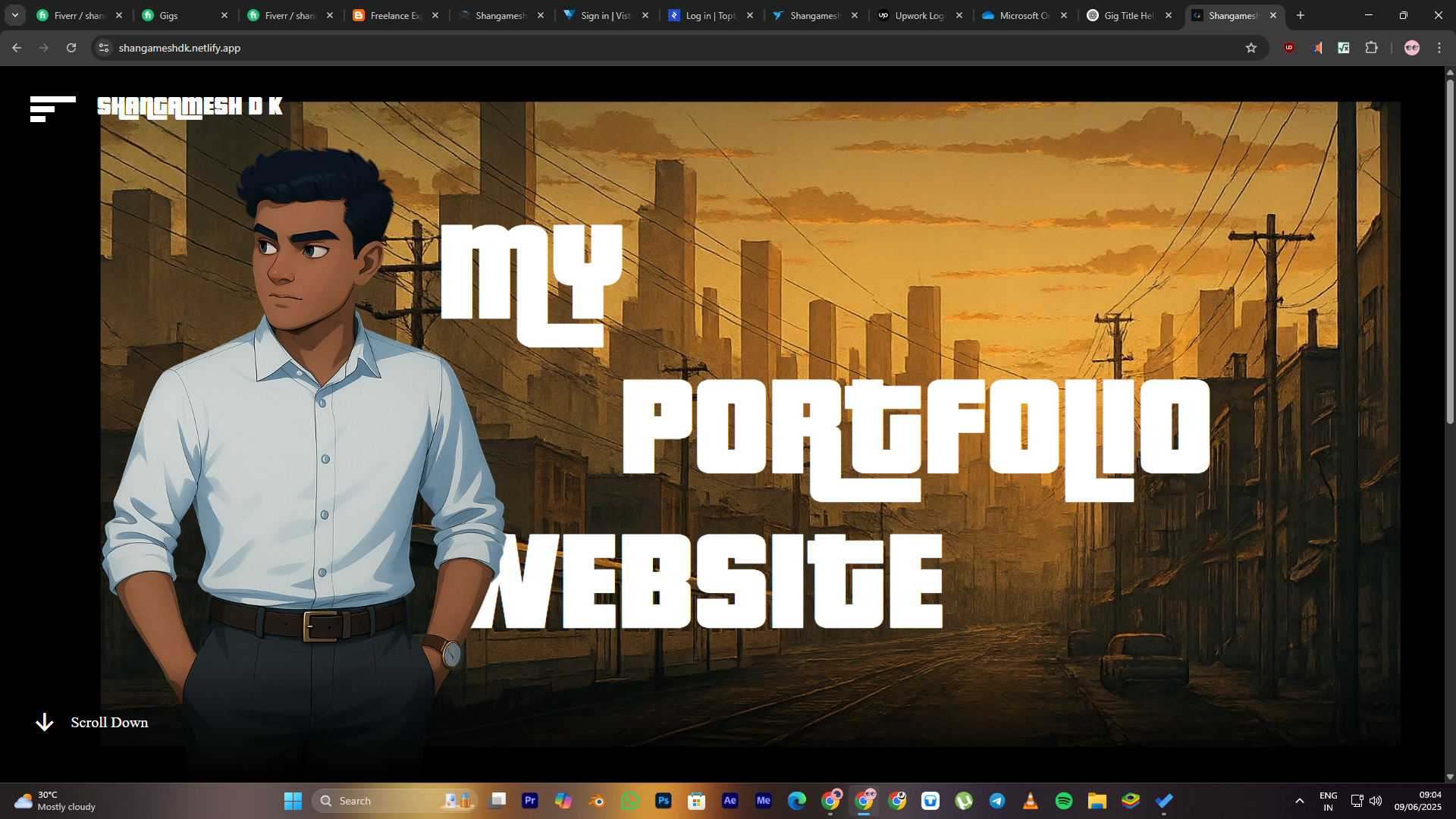Click the Scroll Down arrow icon
Screen dimensions: 1456x819
pos(45,722)
